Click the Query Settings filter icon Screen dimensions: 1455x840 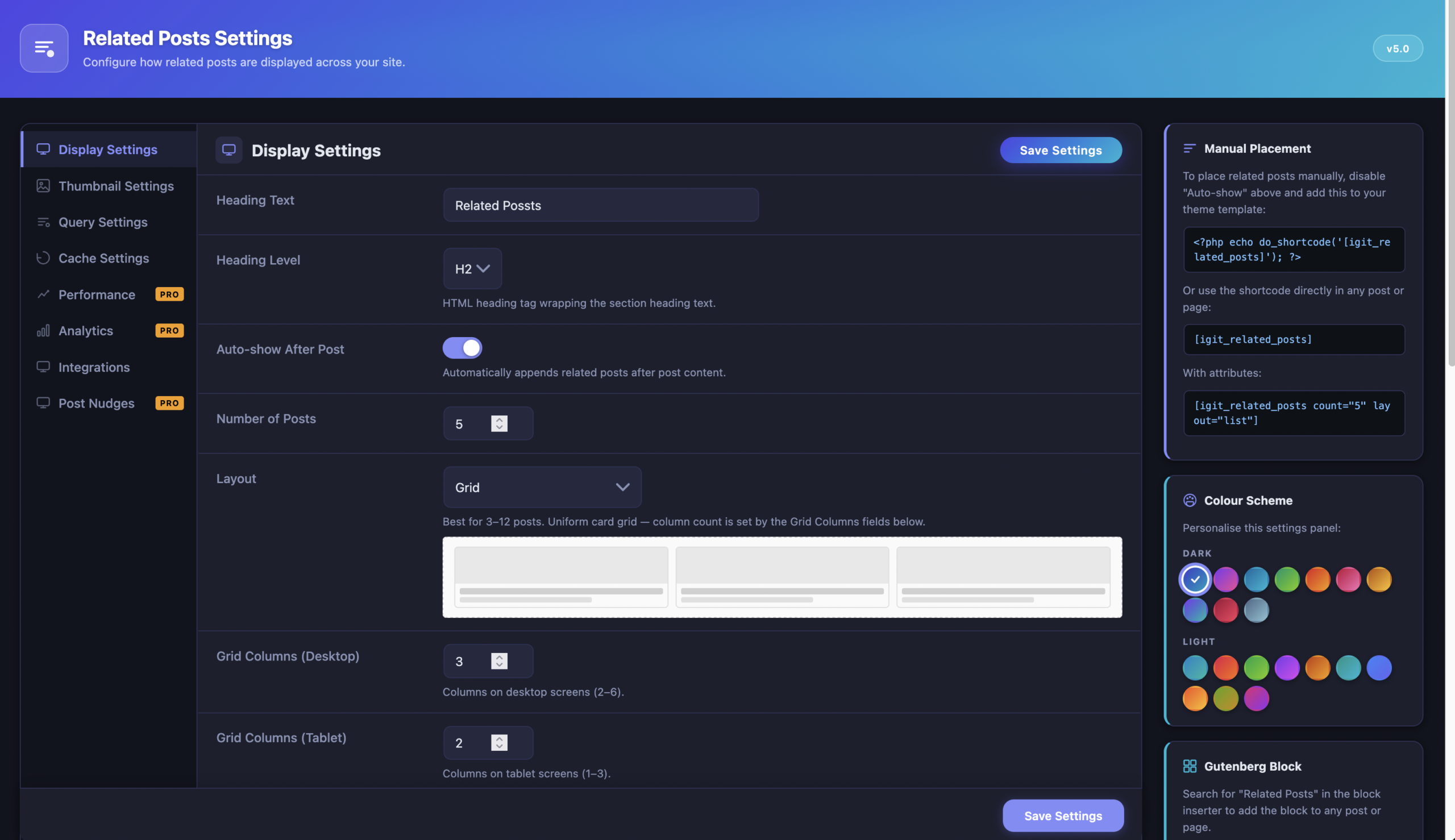pyautogui.click(x=43, y=222)
